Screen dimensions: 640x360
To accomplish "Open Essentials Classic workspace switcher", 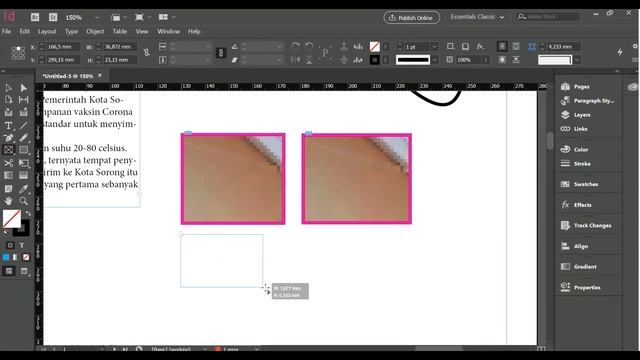I will (477, 17).
